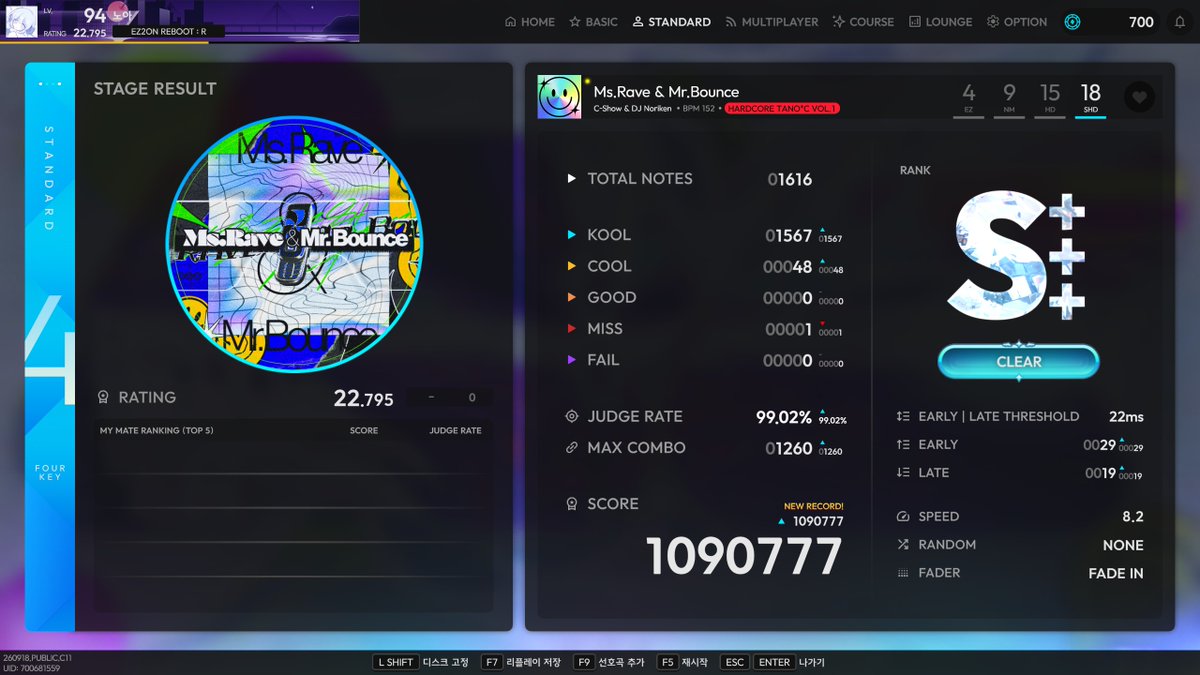
Task: Click the ESC exit key hint
Action: point(734,662)
